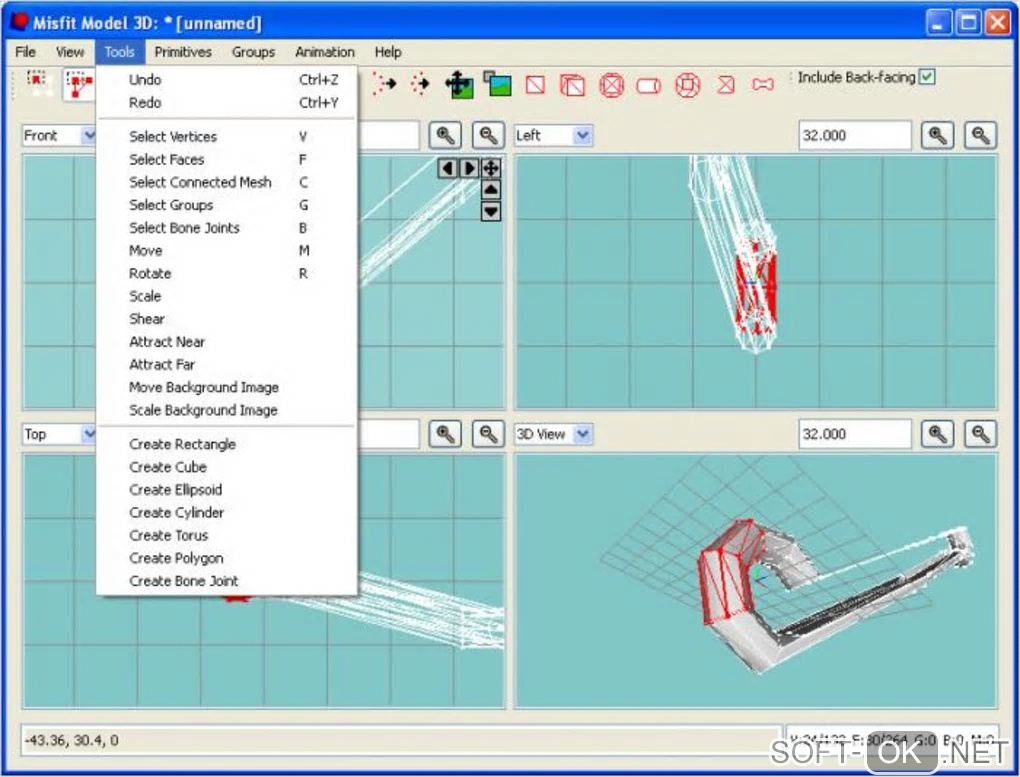Zoom in on the 3D View viewport

[937, 434]
